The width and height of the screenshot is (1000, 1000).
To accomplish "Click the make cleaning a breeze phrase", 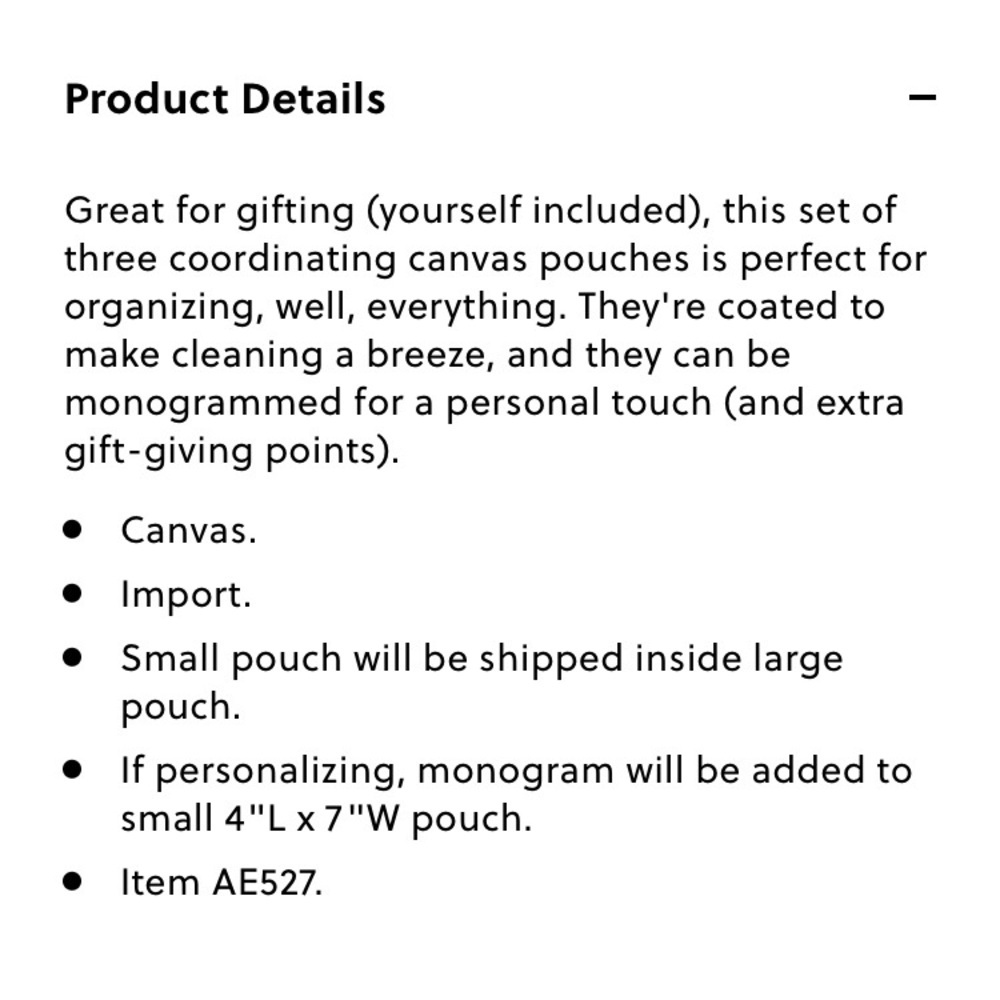I will 280,356.
